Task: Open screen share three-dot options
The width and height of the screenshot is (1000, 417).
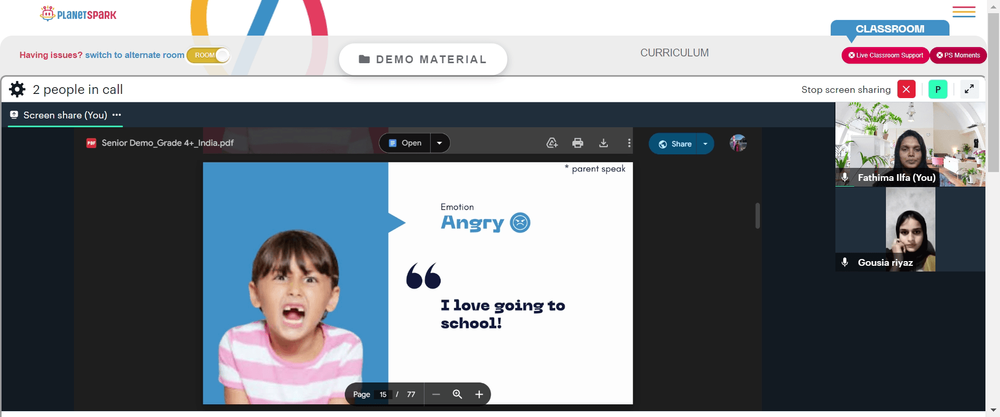Action: tap(117, 115)
